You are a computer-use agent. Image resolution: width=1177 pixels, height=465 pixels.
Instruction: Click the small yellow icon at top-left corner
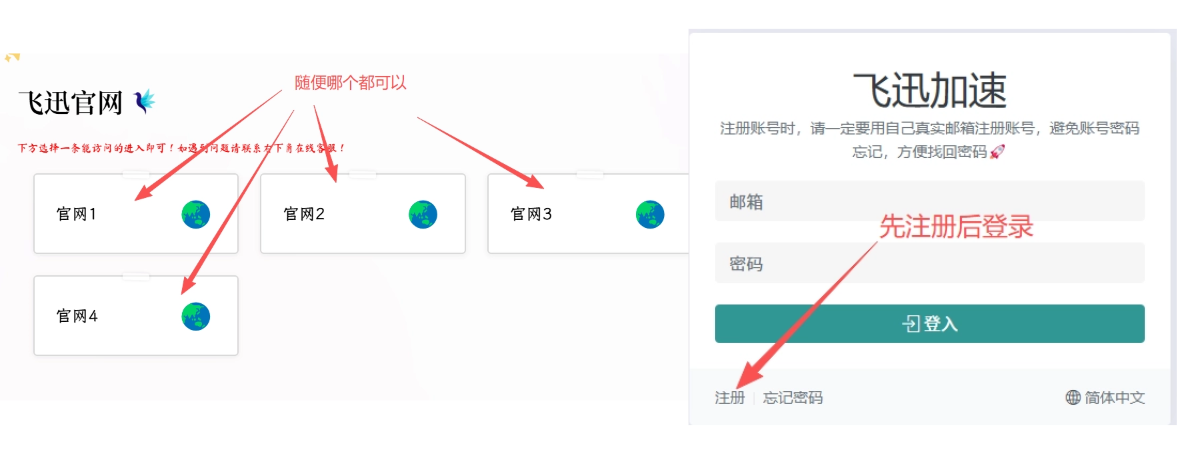(12, 57)
